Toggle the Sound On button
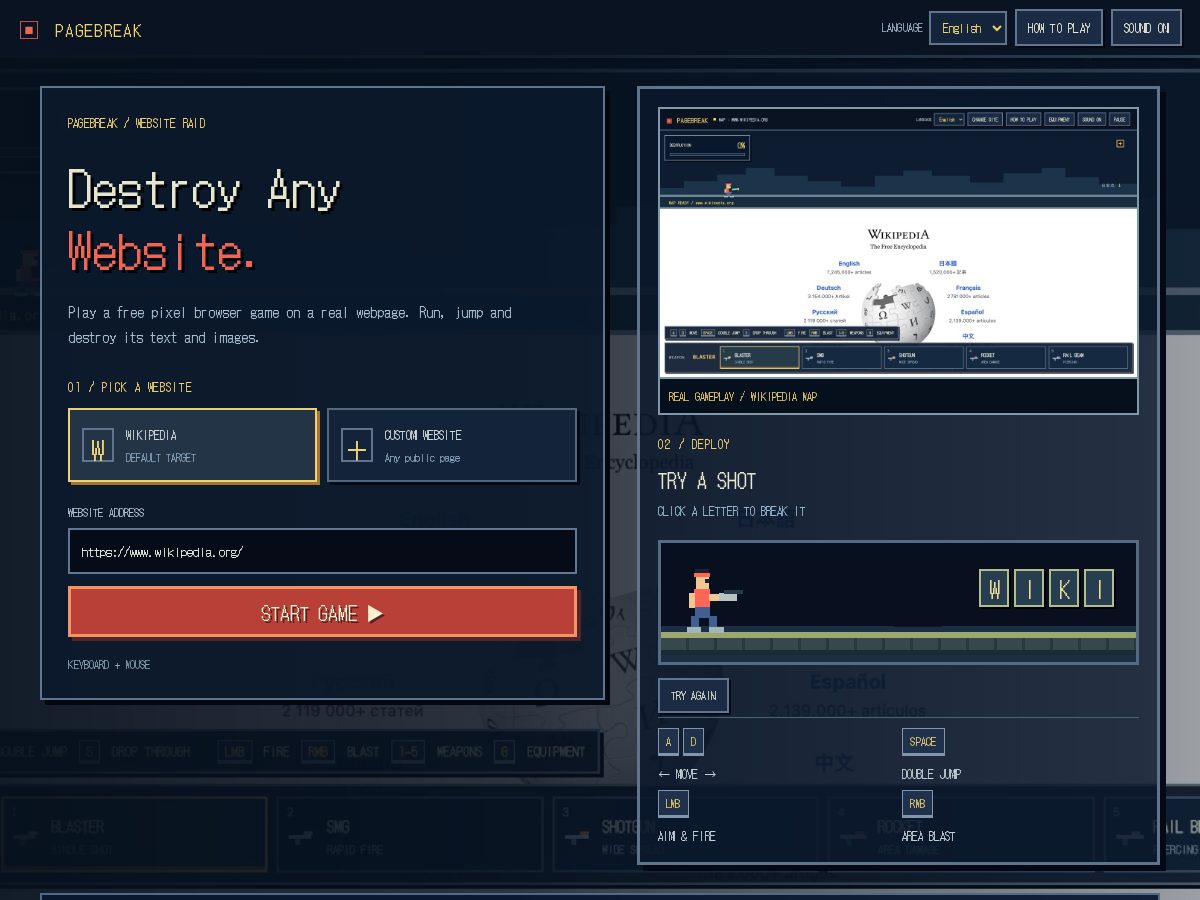The image size is (1200, 900). point(1147,28)
